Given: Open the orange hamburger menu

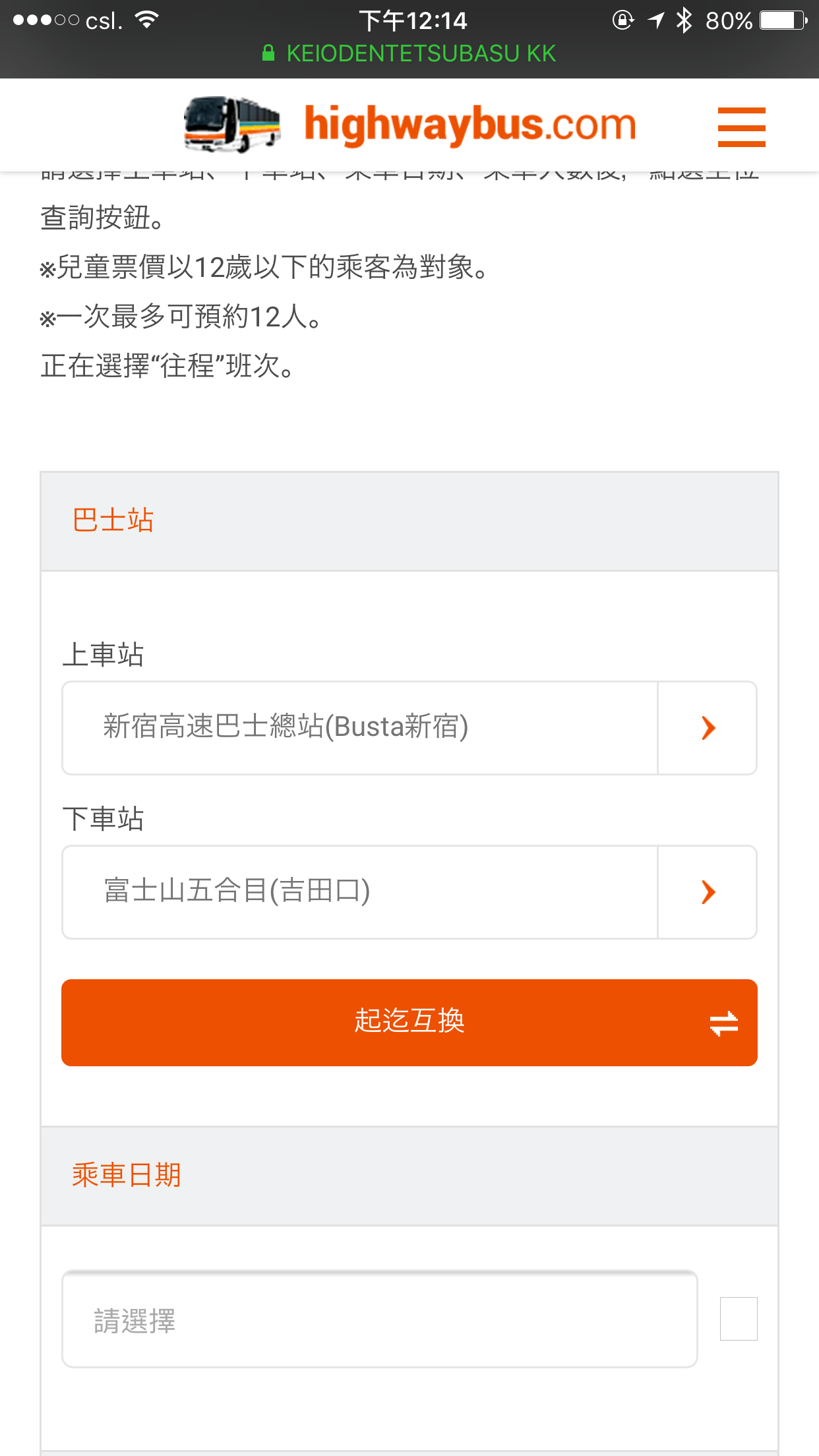Looking at the screenshot, I should click(741, 127).
